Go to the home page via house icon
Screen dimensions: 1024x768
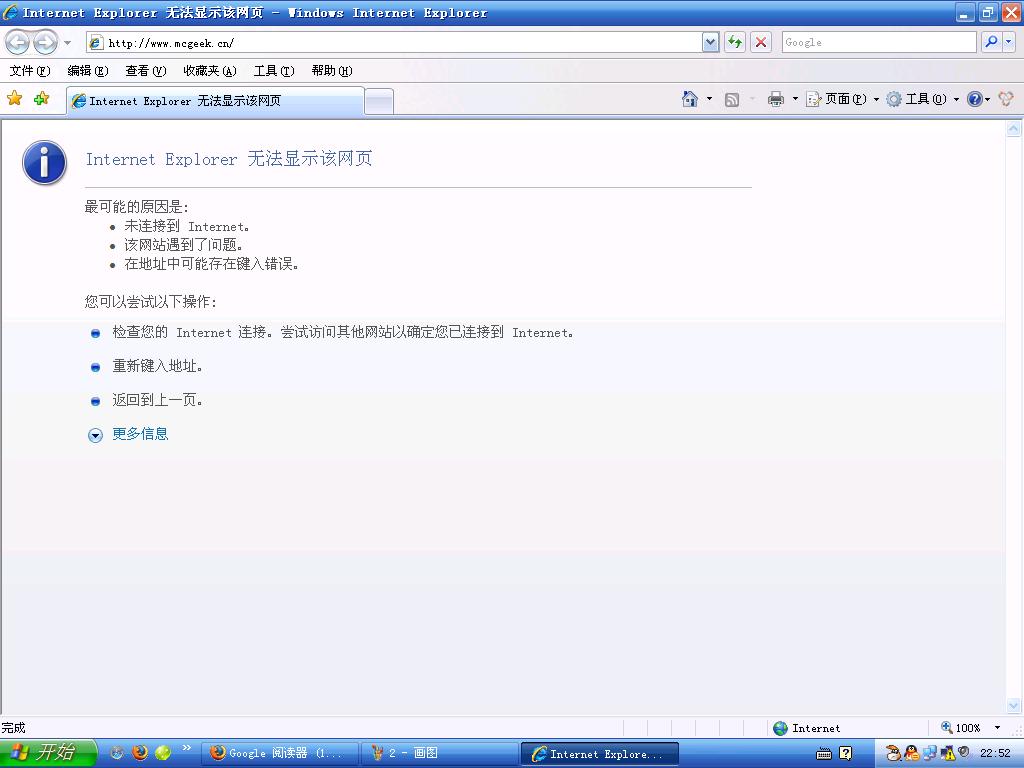tap(690, 99)
